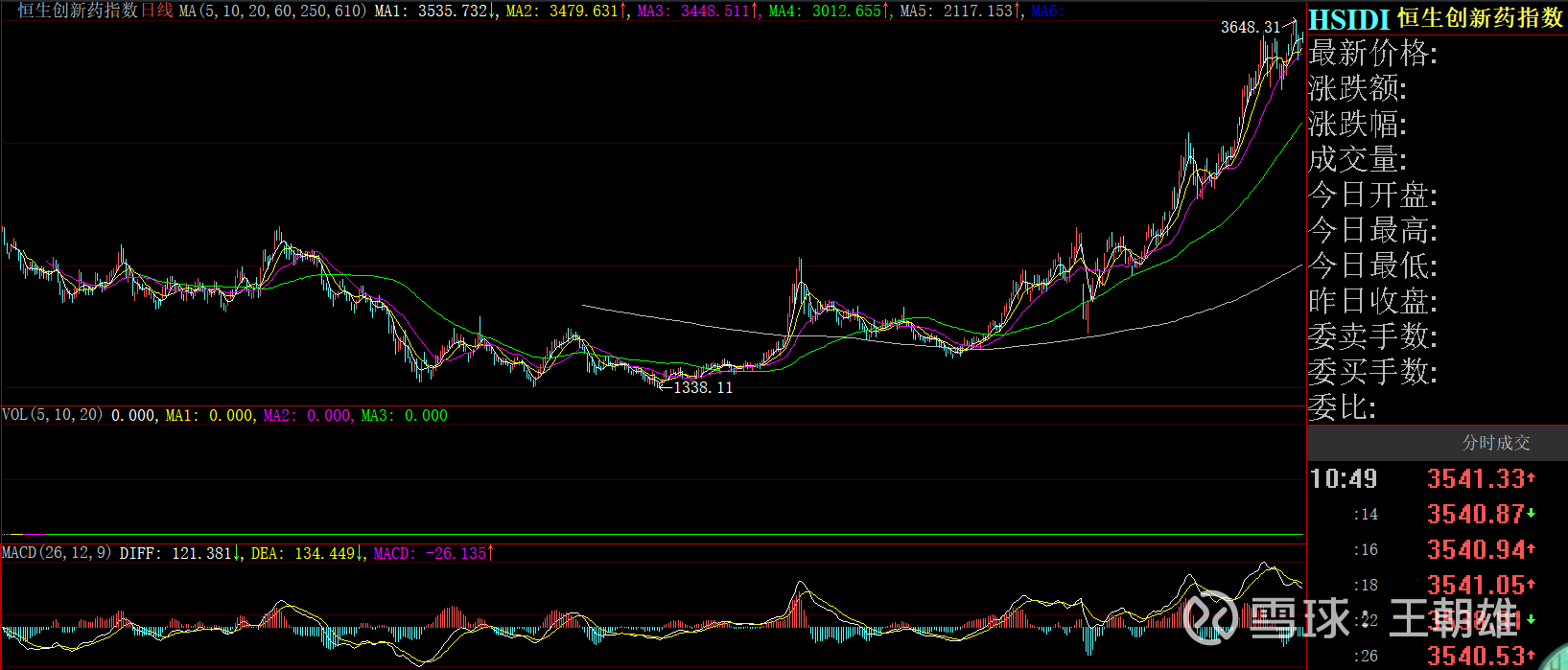Click the DIFF 121.381 value in MACD panel
Viewport: 1568px width, 670px height.
[178, 553]
